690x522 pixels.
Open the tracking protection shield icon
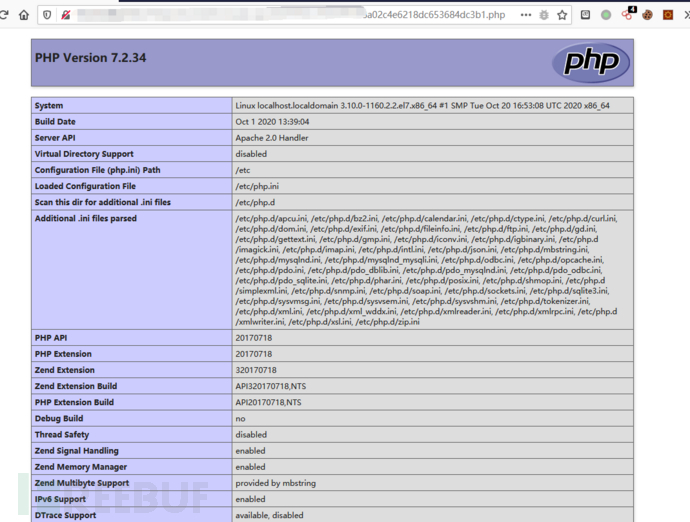pyautogui.click(x=47, y=15)
